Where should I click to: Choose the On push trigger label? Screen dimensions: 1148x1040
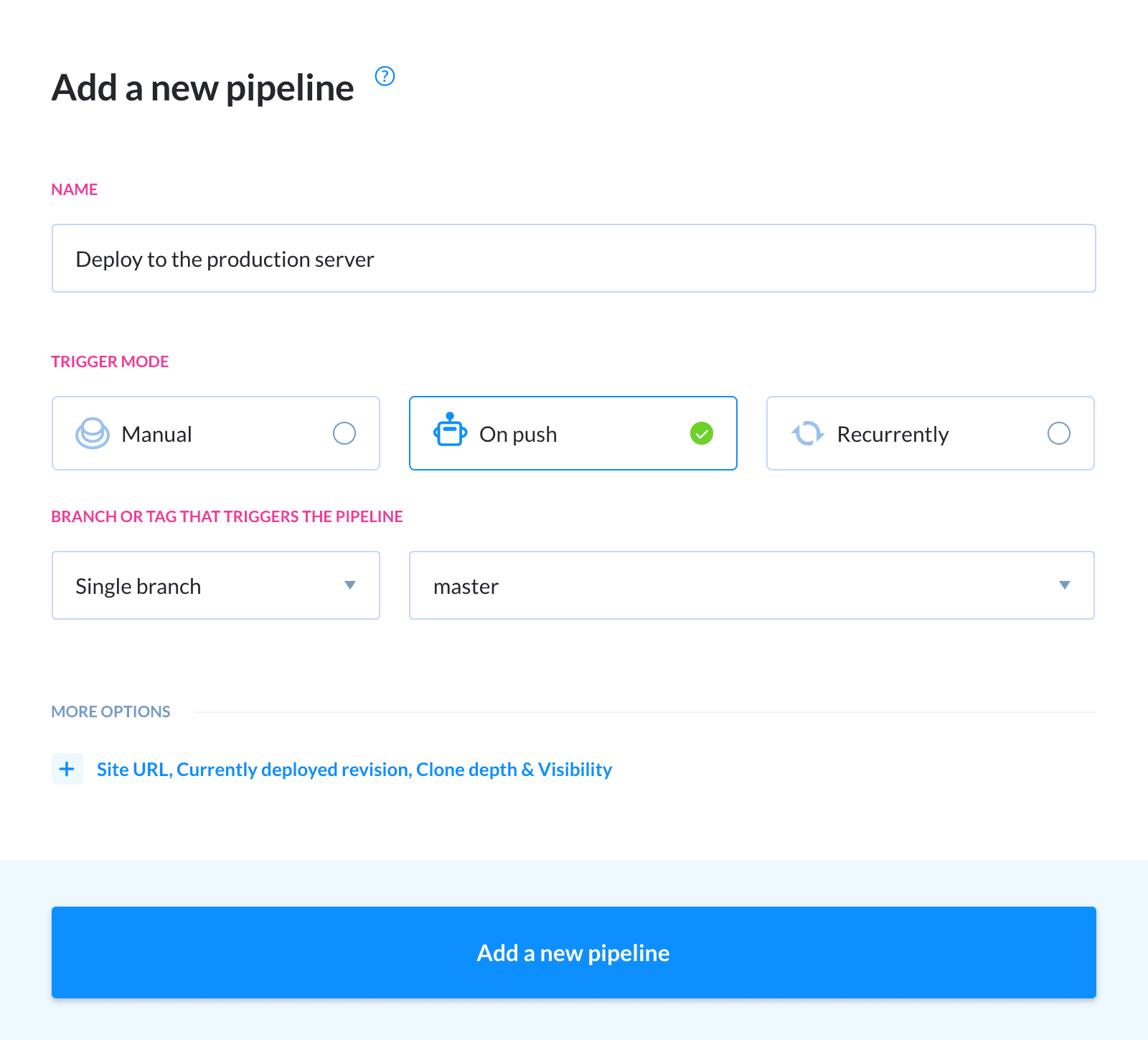pos(518,435)
